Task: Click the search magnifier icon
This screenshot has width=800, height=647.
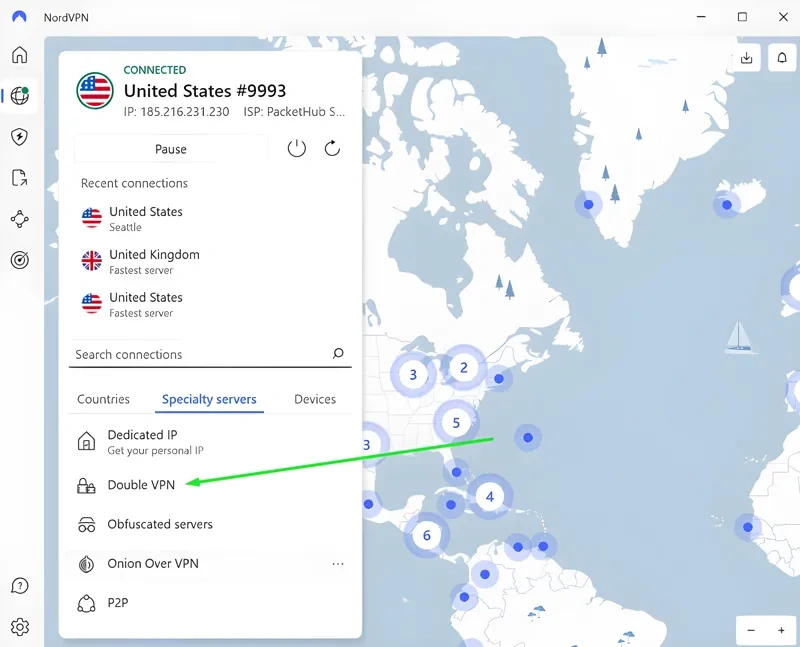Action: (x=338, y=353)
